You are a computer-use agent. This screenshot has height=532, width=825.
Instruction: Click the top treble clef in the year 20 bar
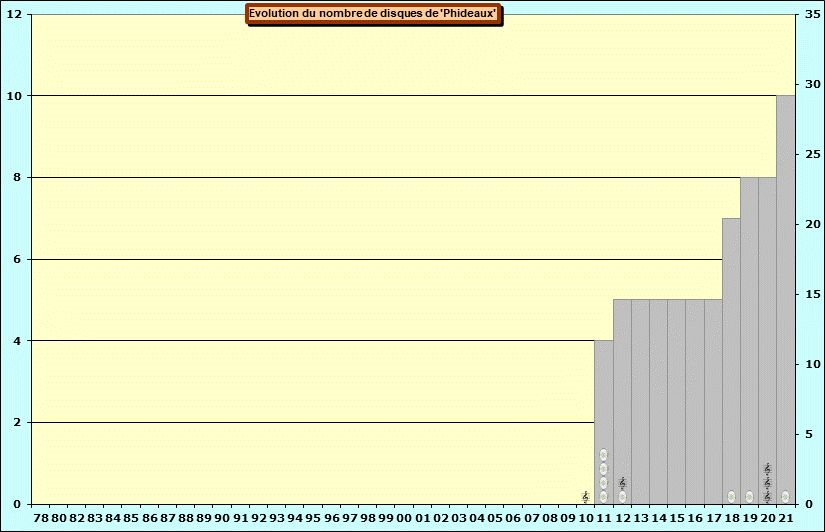coord(767,468)
